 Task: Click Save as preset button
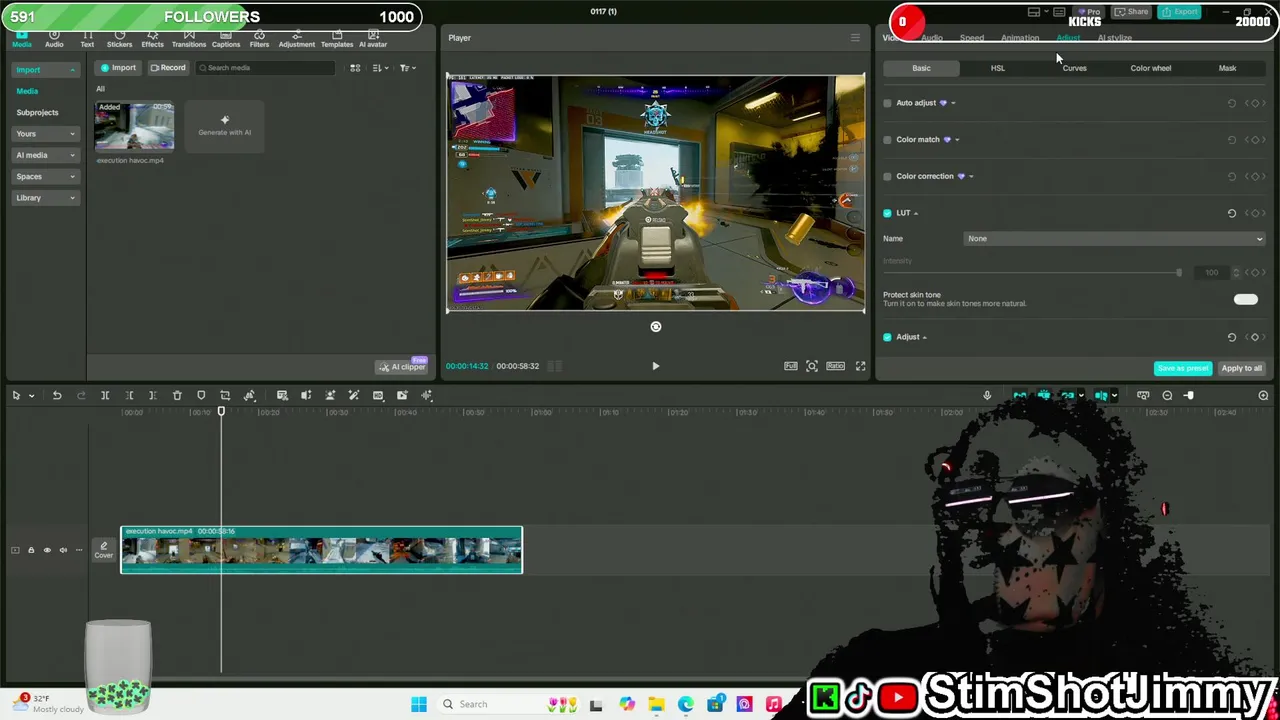1183,368
